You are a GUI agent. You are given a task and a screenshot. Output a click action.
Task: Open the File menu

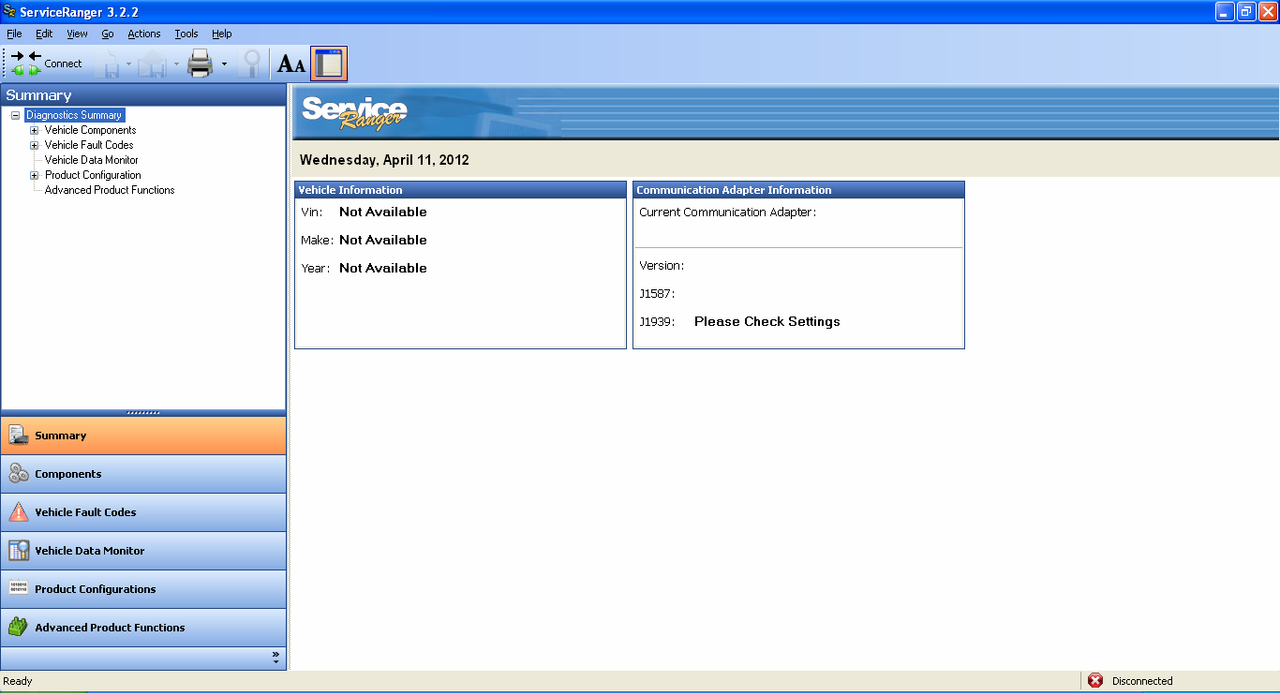14,34
